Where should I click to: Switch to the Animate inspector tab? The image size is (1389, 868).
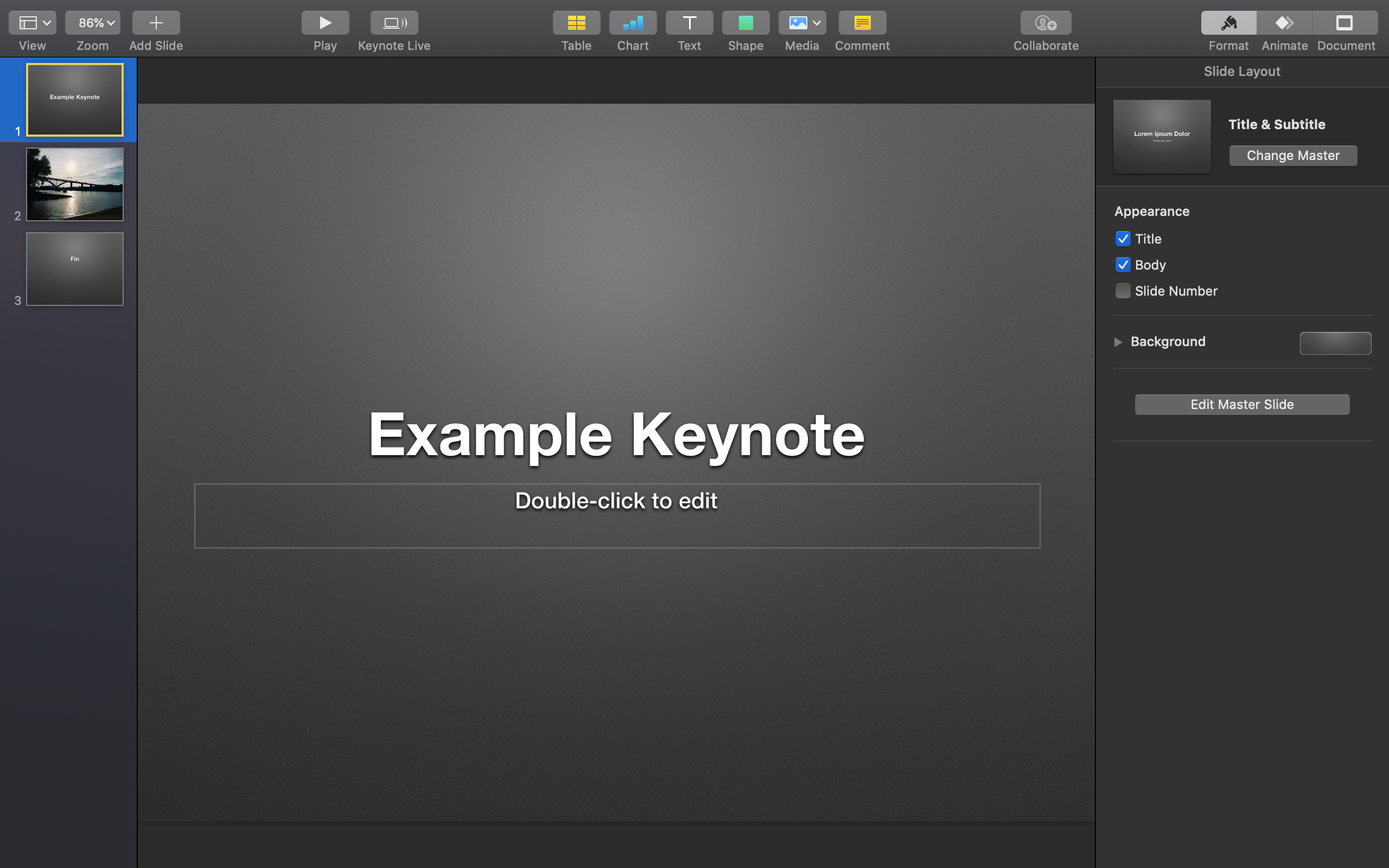(1284, 23)
